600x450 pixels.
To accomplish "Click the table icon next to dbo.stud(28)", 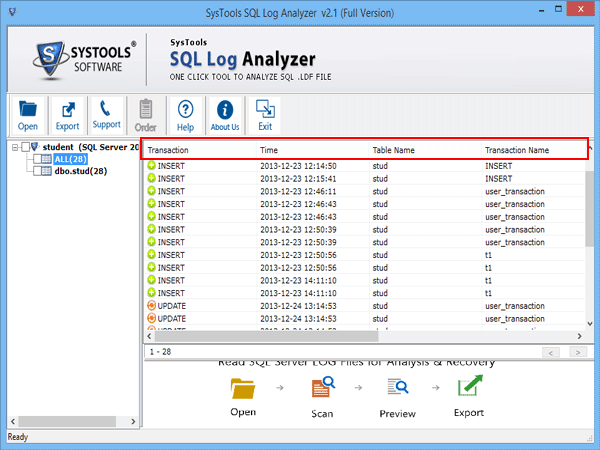I will [46, 171].
